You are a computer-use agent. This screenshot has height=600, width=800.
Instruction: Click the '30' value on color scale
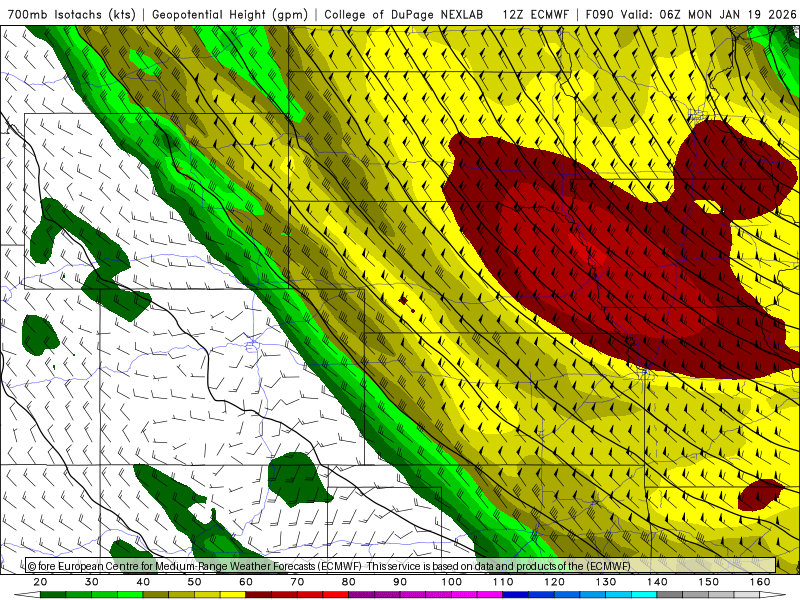point(92,582)
